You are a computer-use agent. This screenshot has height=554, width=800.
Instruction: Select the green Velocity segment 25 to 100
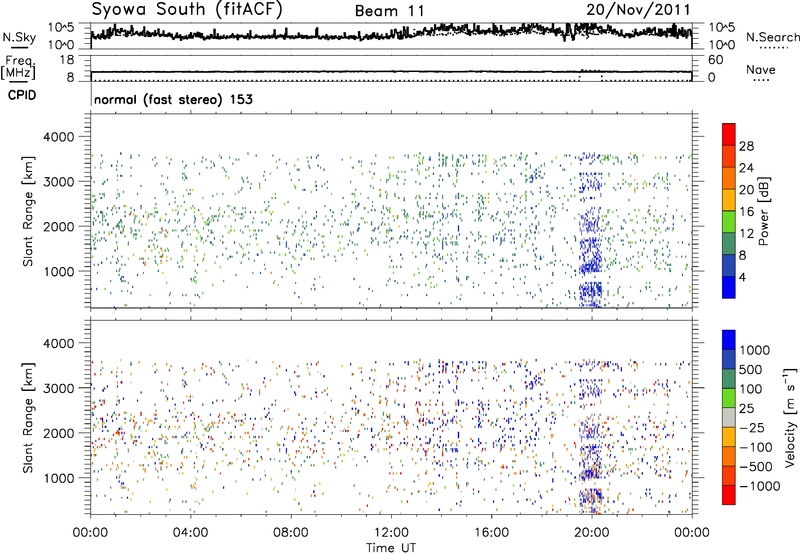point(729,398)
